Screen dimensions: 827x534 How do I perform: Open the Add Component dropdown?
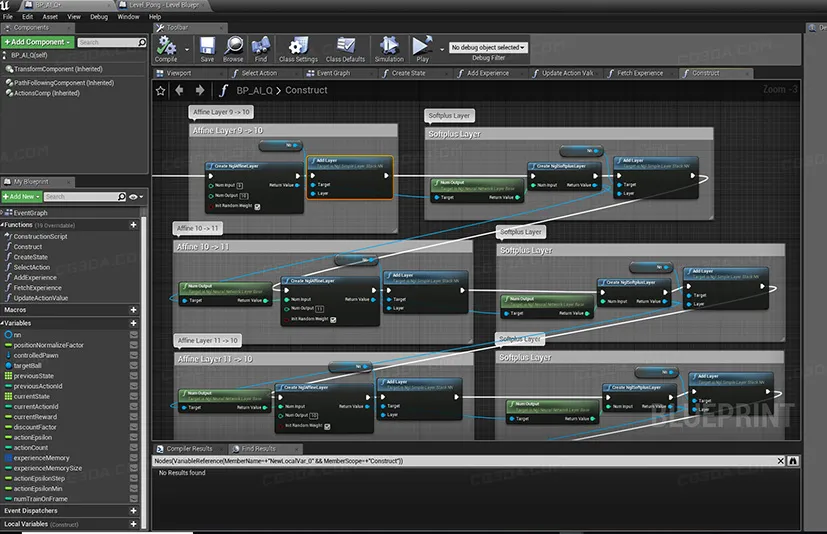(38, 42)
